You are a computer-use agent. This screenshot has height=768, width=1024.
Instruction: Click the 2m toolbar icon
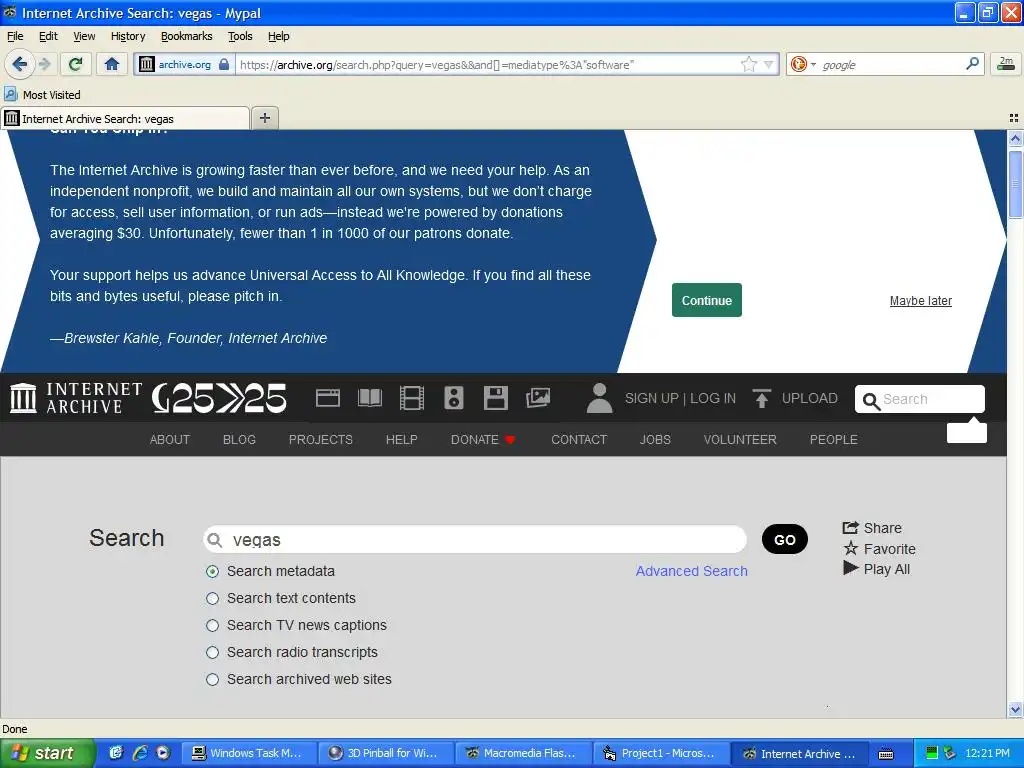point(1006,63)
